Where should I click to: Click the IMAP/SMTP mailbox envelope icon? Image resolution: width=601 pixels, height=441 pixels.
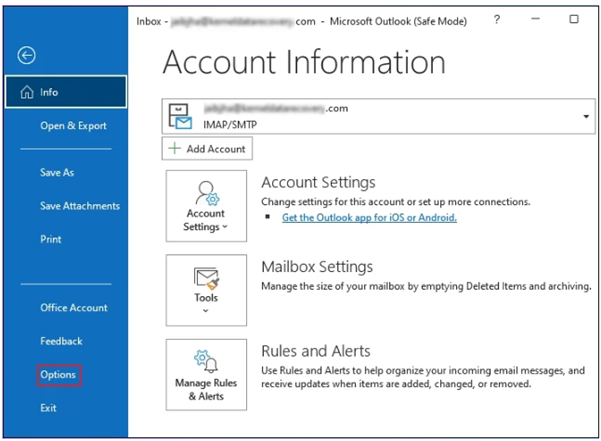click(x=180, y=117)
